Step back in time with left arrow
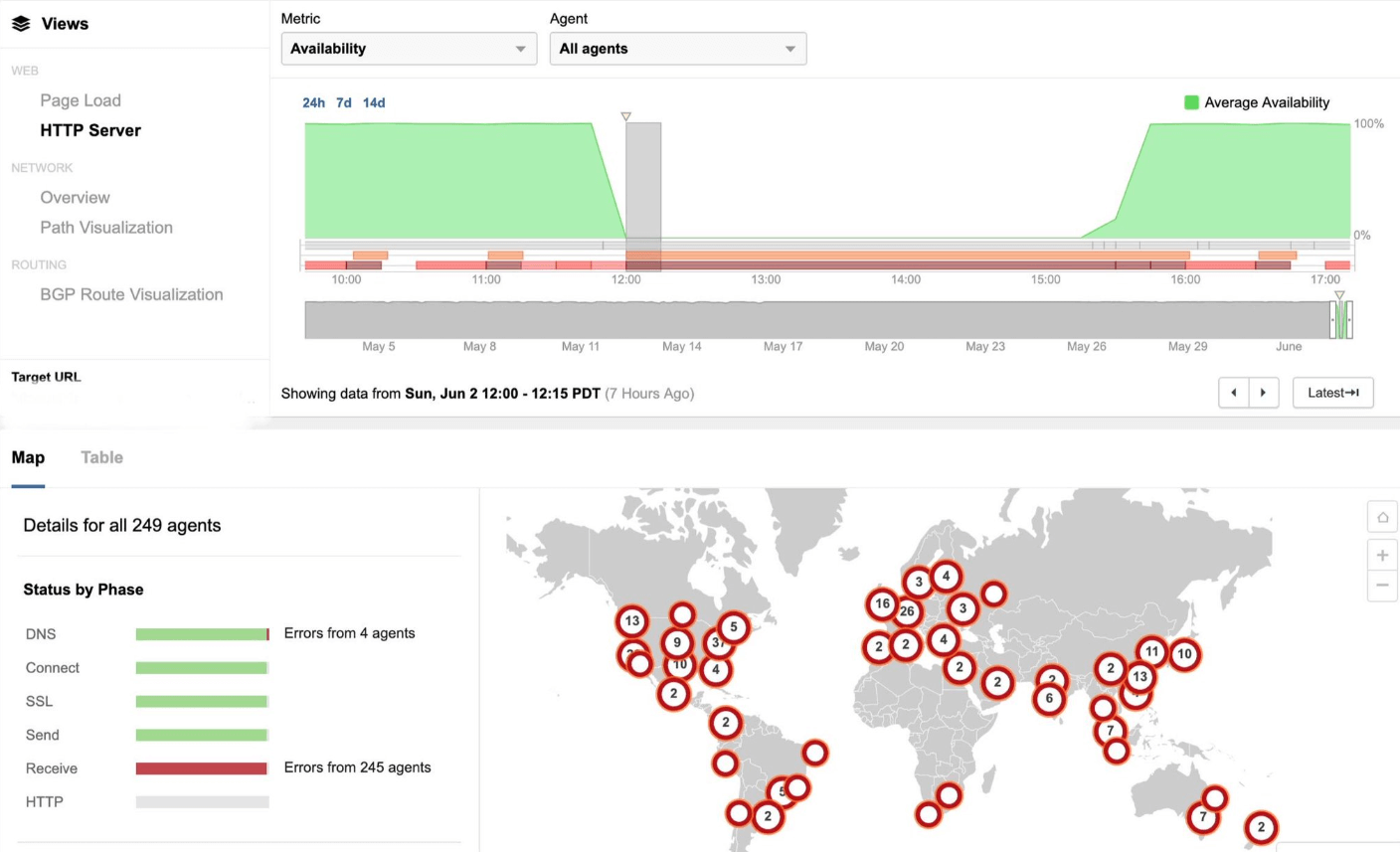Viewport: 1400px width, 852px height. pyautogui.click(x=1233, y=392)
